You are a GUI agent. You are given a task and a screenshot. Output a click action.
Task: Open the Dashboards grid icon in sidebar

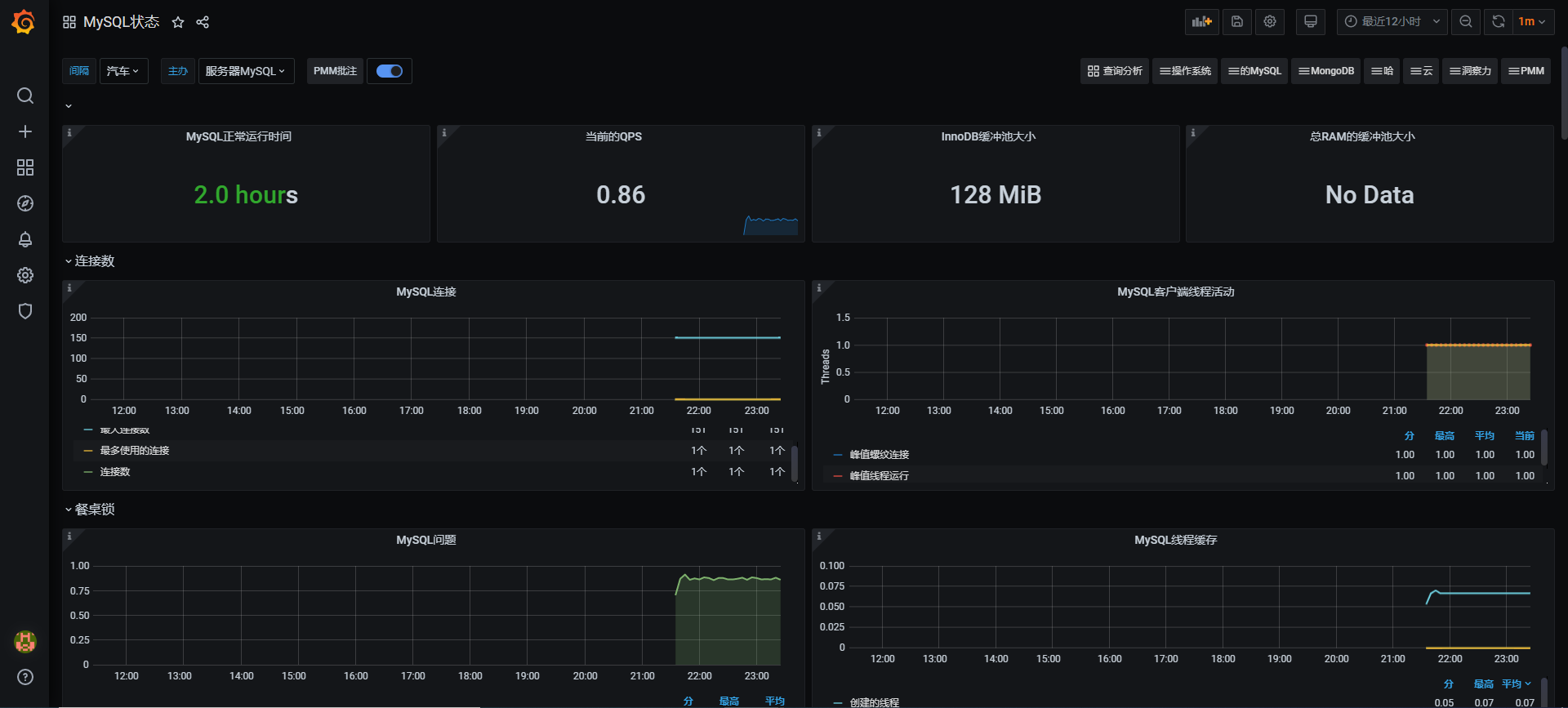tap(25, 167)
